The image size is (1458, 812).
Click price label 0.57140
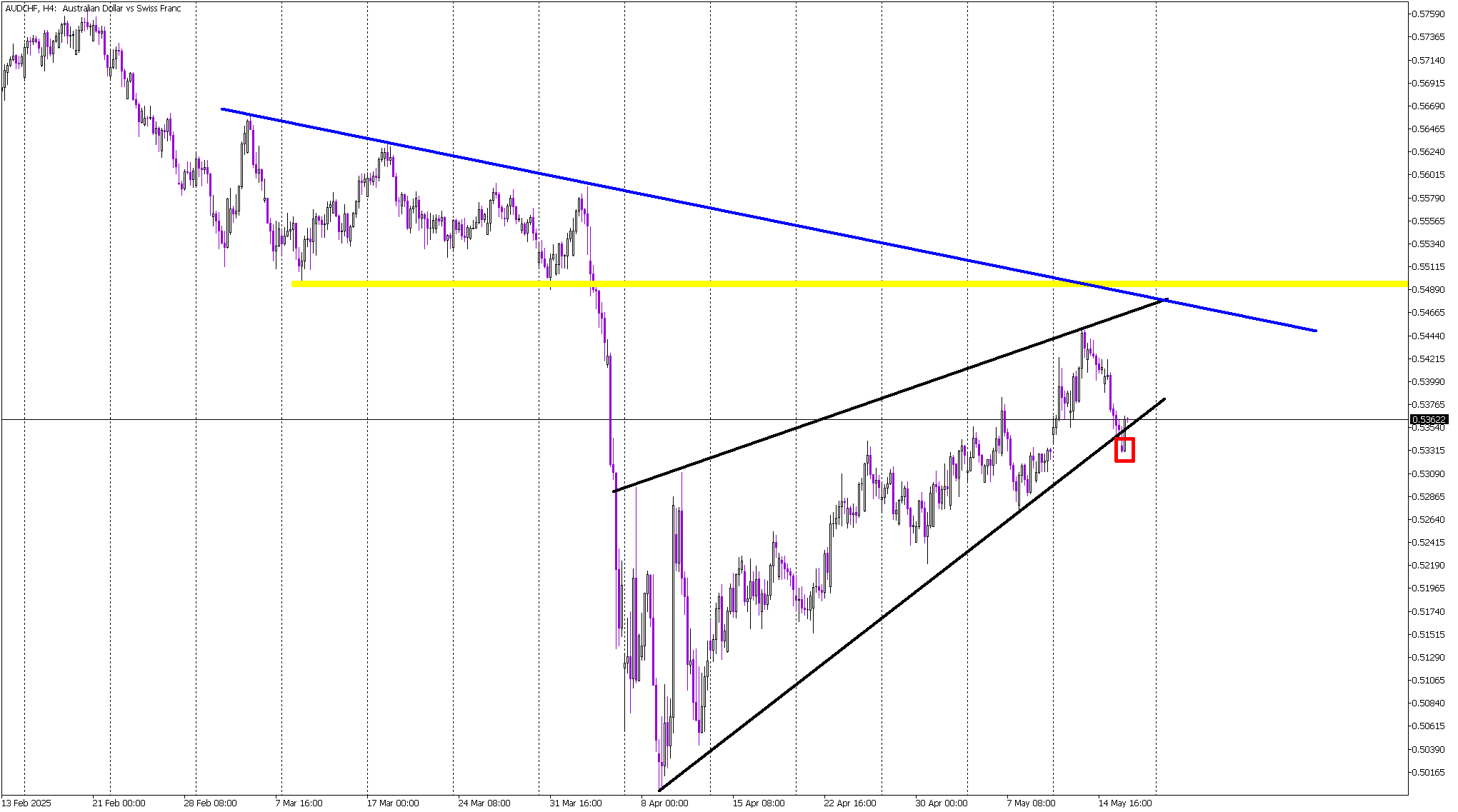1429,60
